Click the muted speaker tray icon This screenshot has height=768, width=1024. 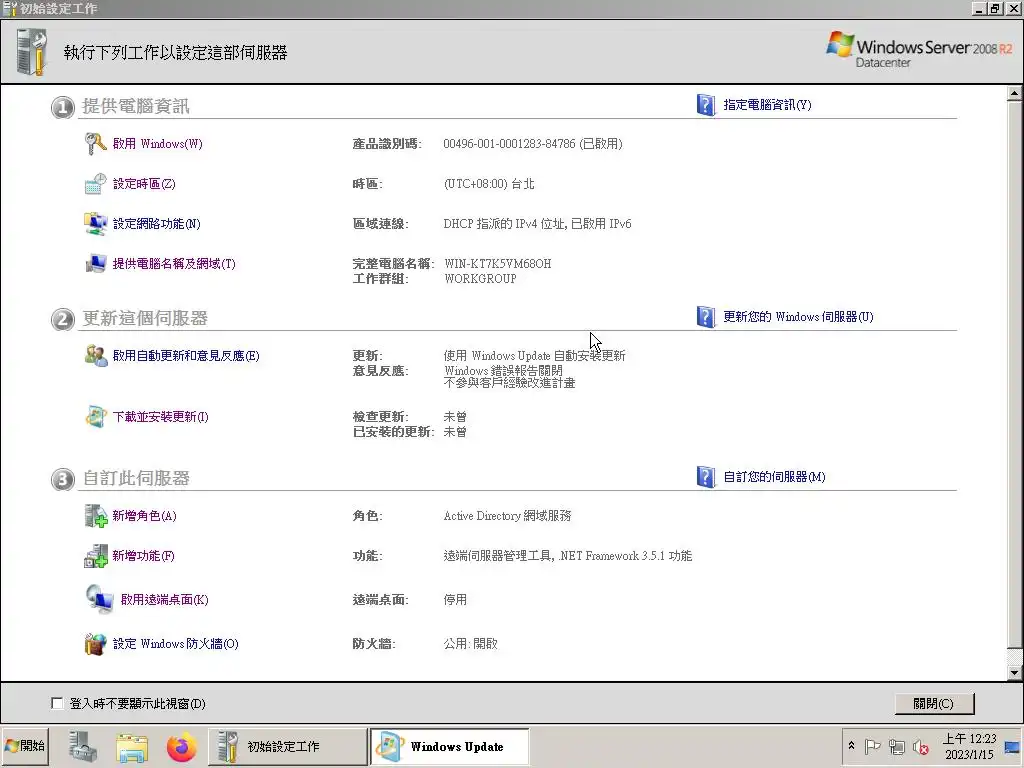(920, 746)
